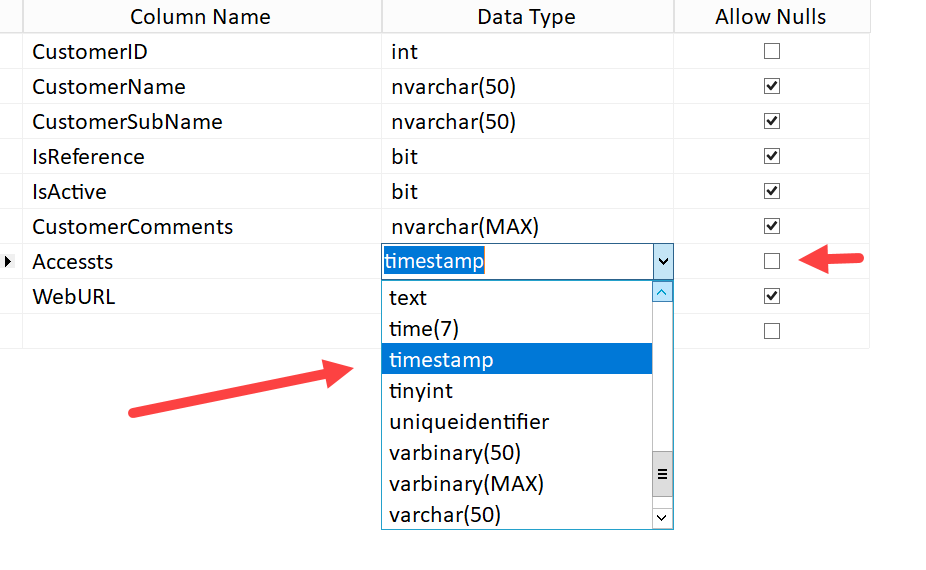Click the Data Type column header
The width and height of the screenshot is (926, 570).
[527, 17]
